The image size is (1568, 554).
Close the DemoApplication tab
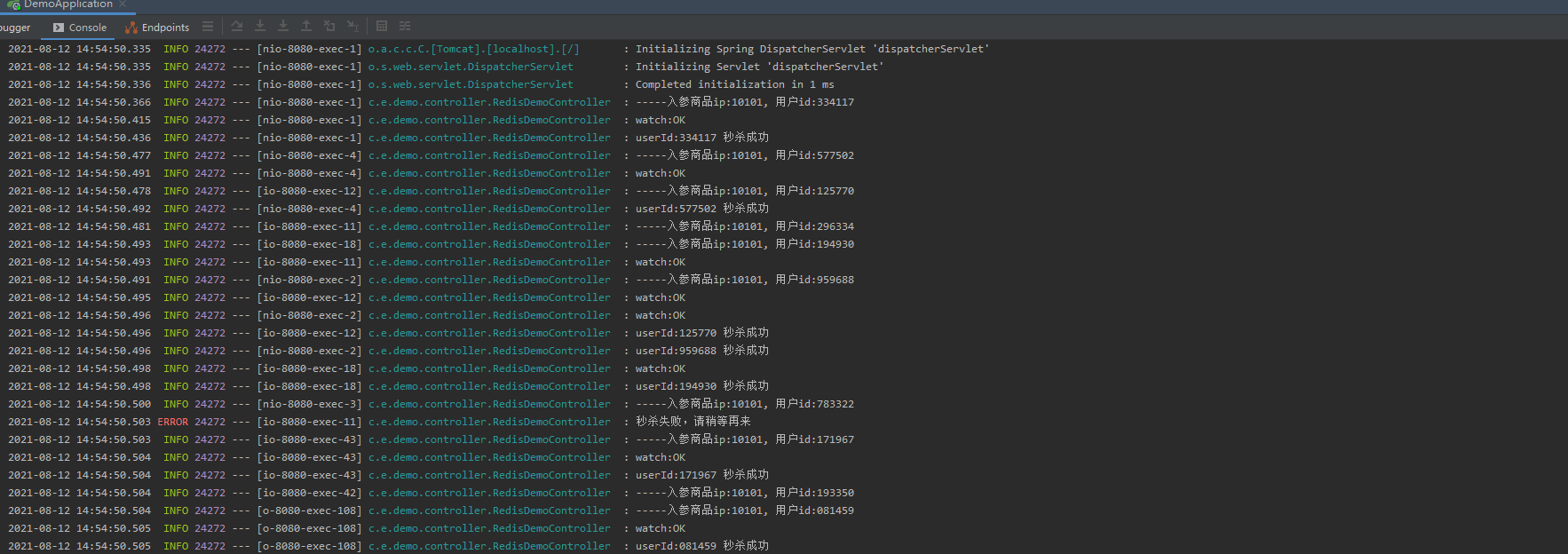(x=123, y=4)
